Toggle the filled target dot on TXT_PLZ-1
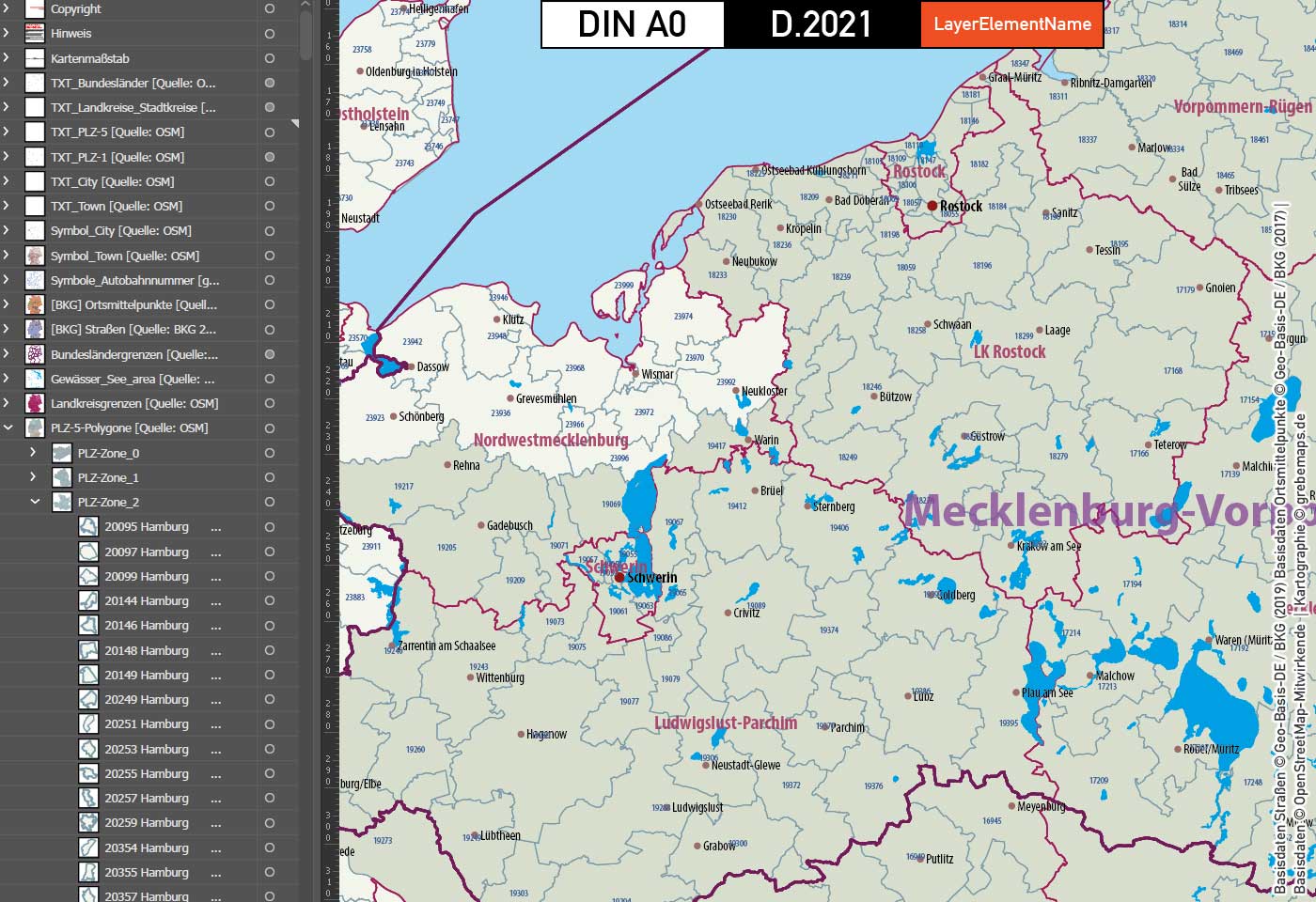Viewport: 1316px width, 902px height. coord(269,157)
